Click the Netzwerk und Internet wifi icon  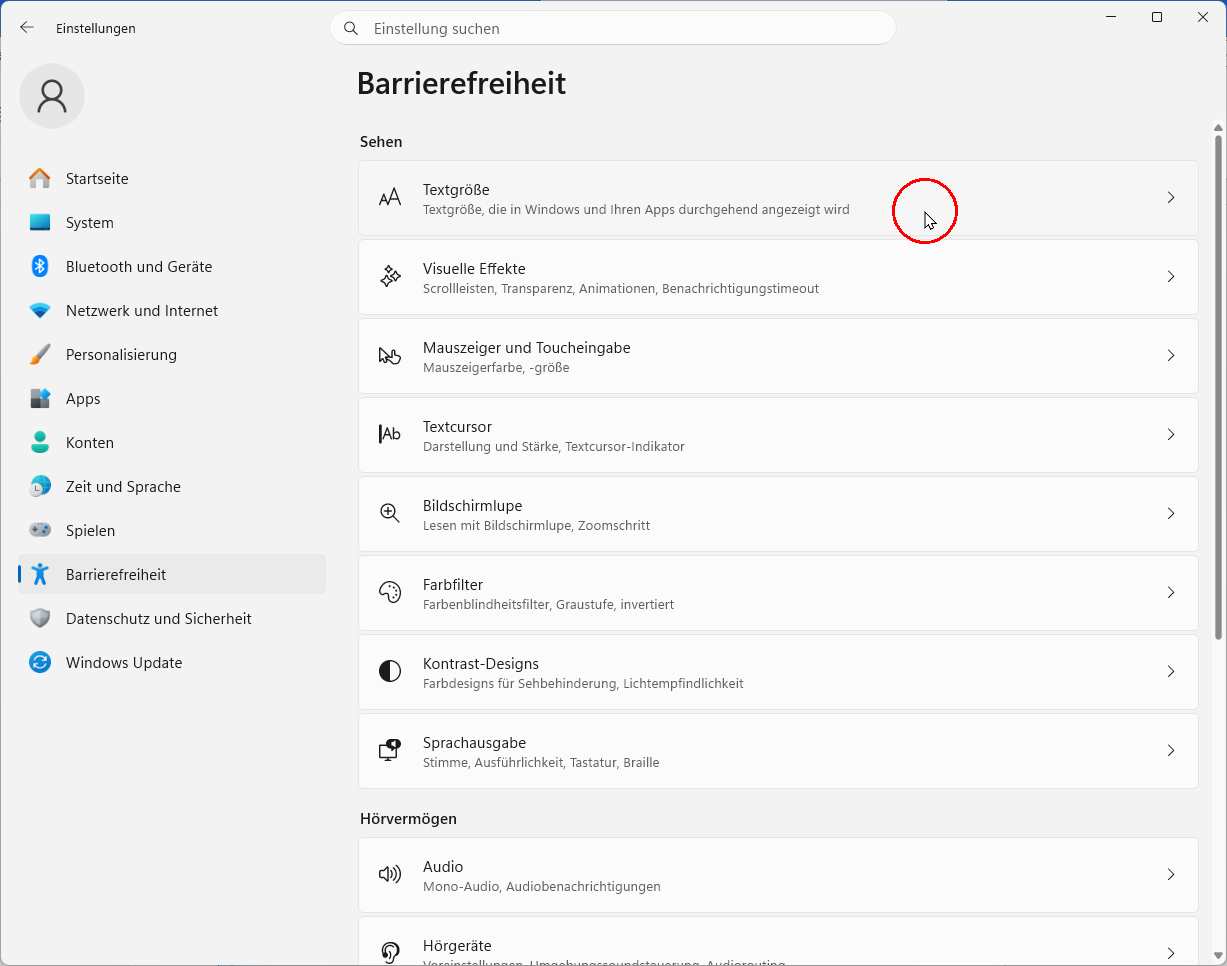[40, 311]
